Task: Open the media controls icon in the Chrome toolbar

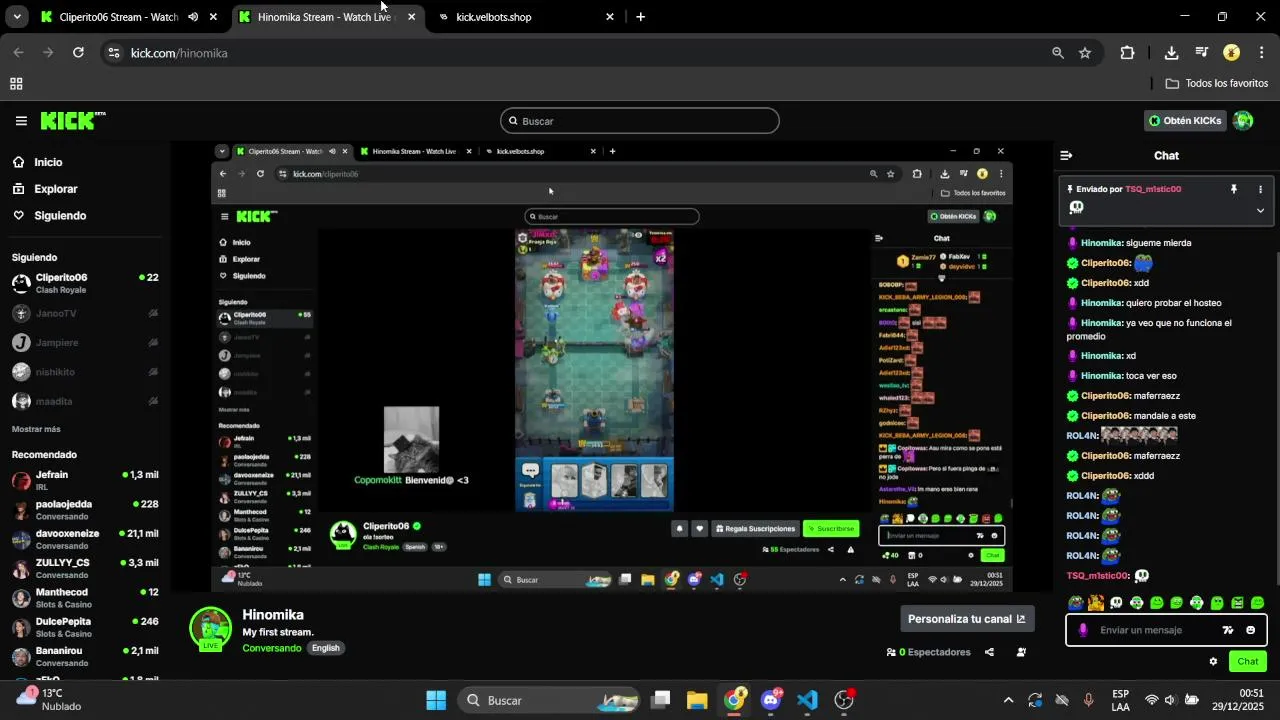Action: coord(1202,53)
